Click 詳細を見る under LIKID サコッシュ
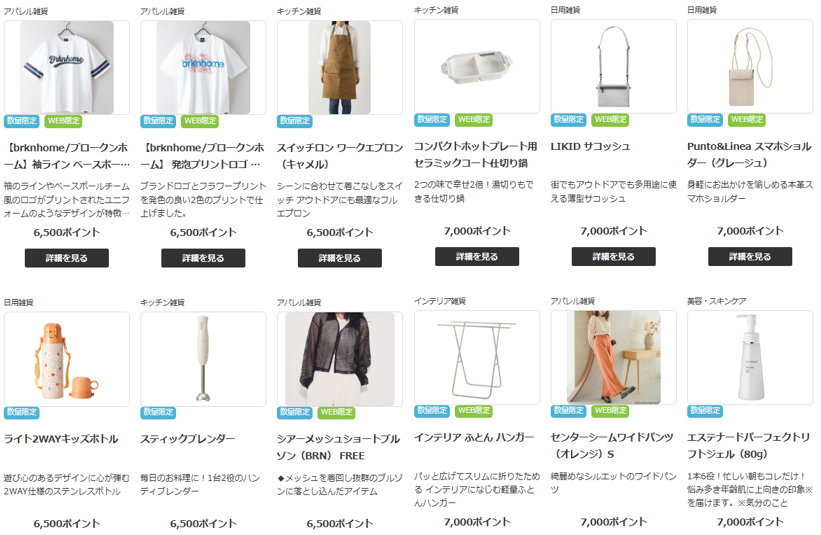The image size is (821, 535). click(x=614, y=257)
